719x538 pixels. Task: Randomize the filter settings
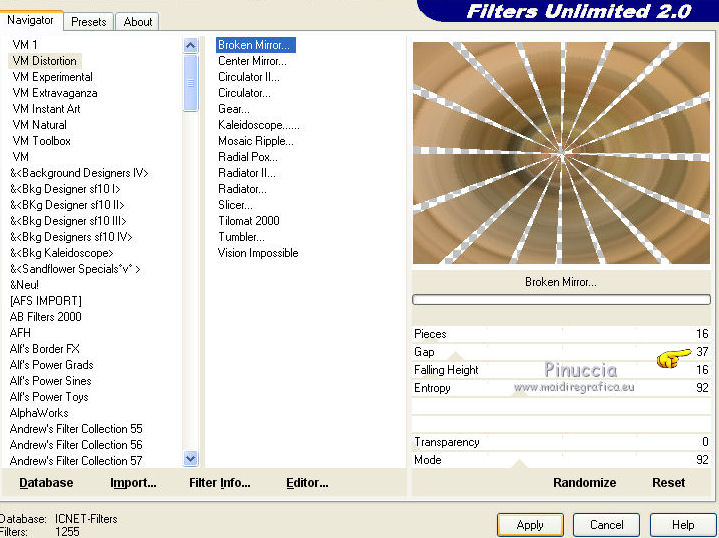tap(584, 482)
